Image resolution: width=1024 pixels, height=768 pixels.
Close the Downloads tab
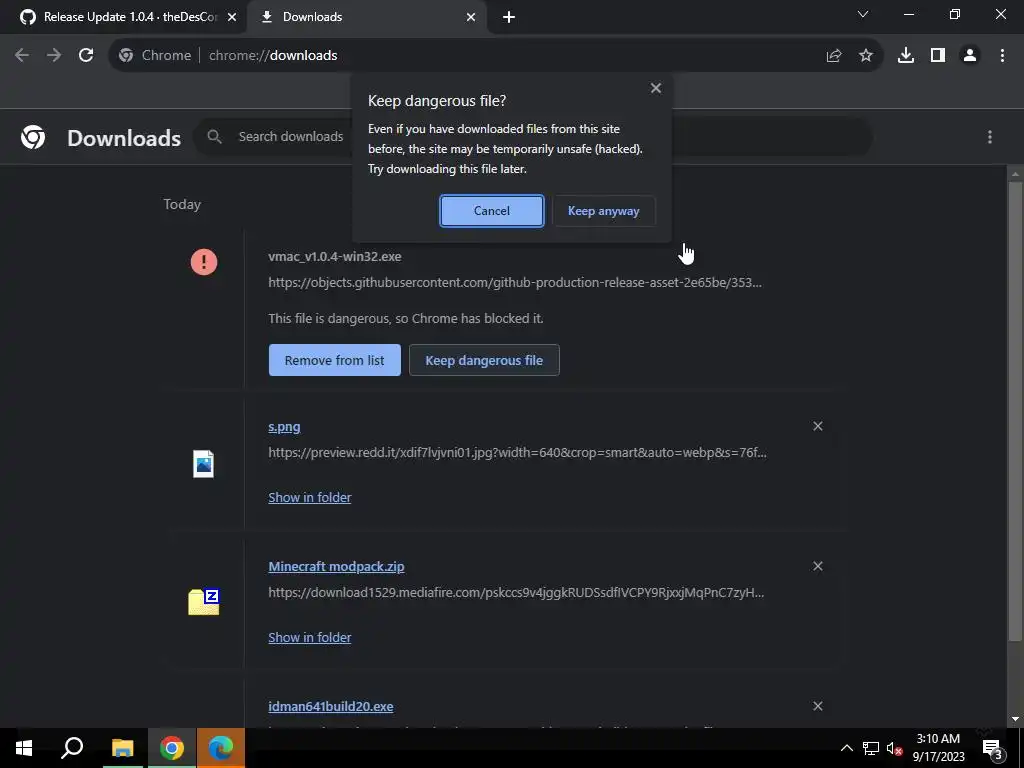click(471, 17)
